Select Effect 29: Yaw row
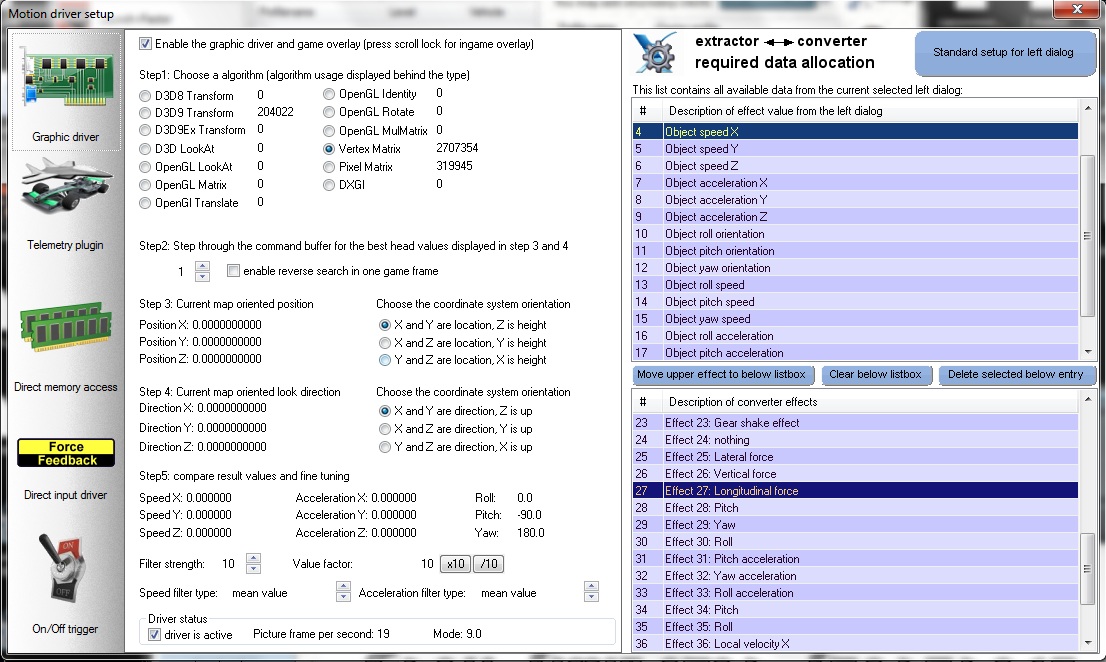The width and height of the screenshot is (1106, 662). click(856, 525)
